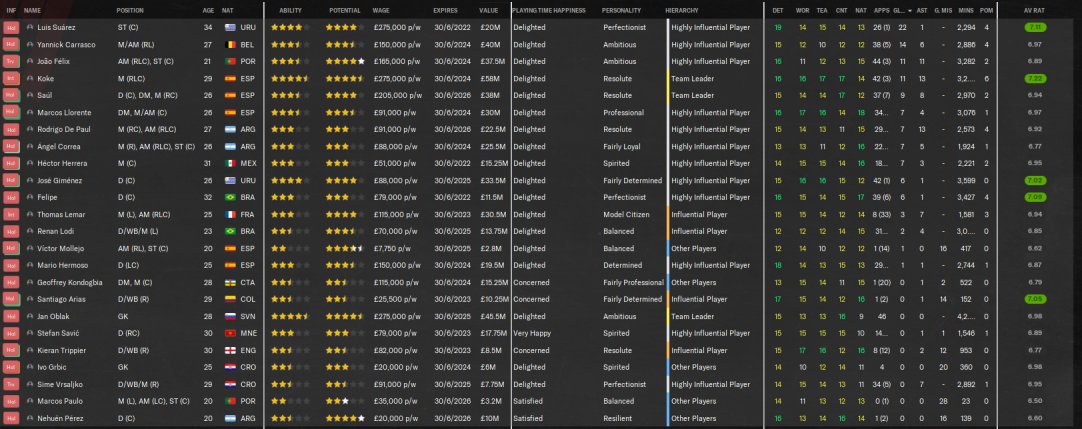Click João Félix's potential star rating
The height and width of the screenshot is (429, 1082).
click(345, 61)
